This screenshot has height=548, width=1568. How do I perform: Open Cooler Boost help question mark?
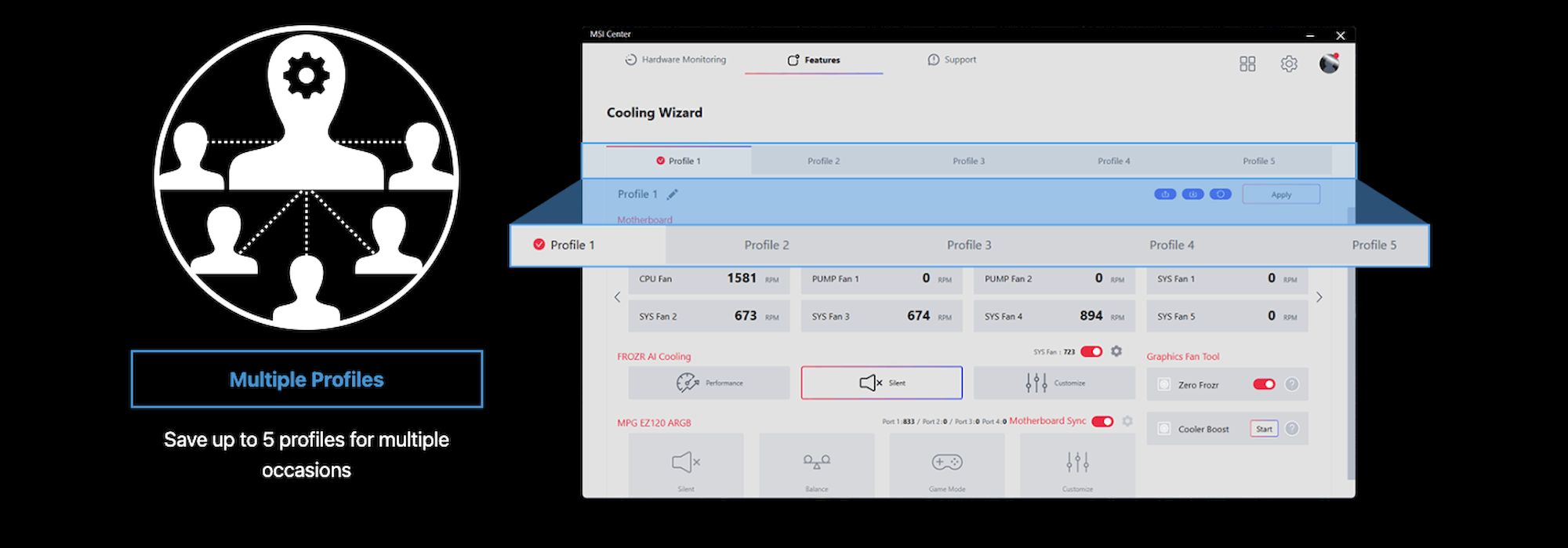point(1292,428)
